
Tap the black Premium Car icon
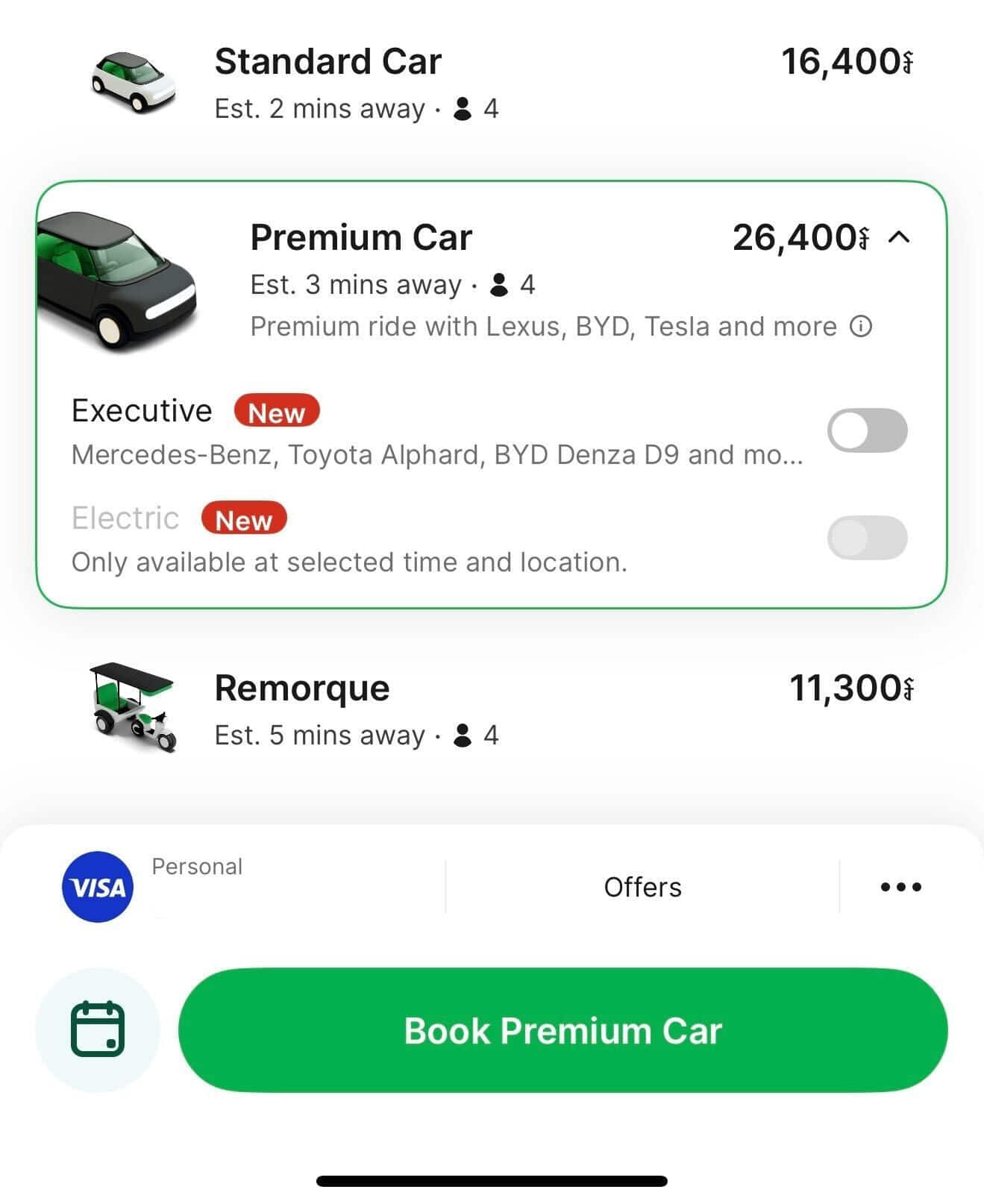(x=116, y=280)
